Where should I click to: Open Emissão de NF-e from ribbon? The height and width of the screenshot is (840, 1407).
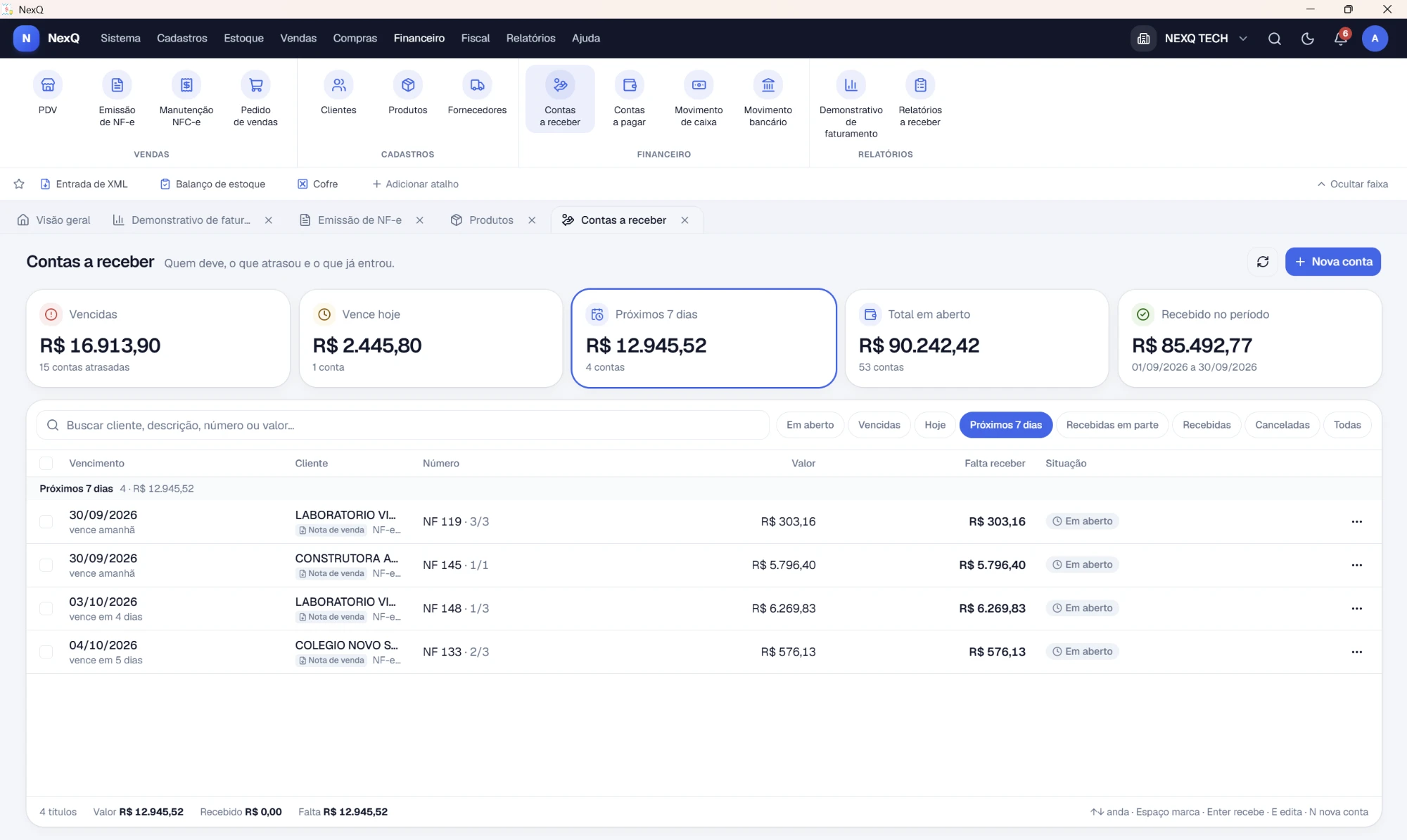tap(117, 98)
